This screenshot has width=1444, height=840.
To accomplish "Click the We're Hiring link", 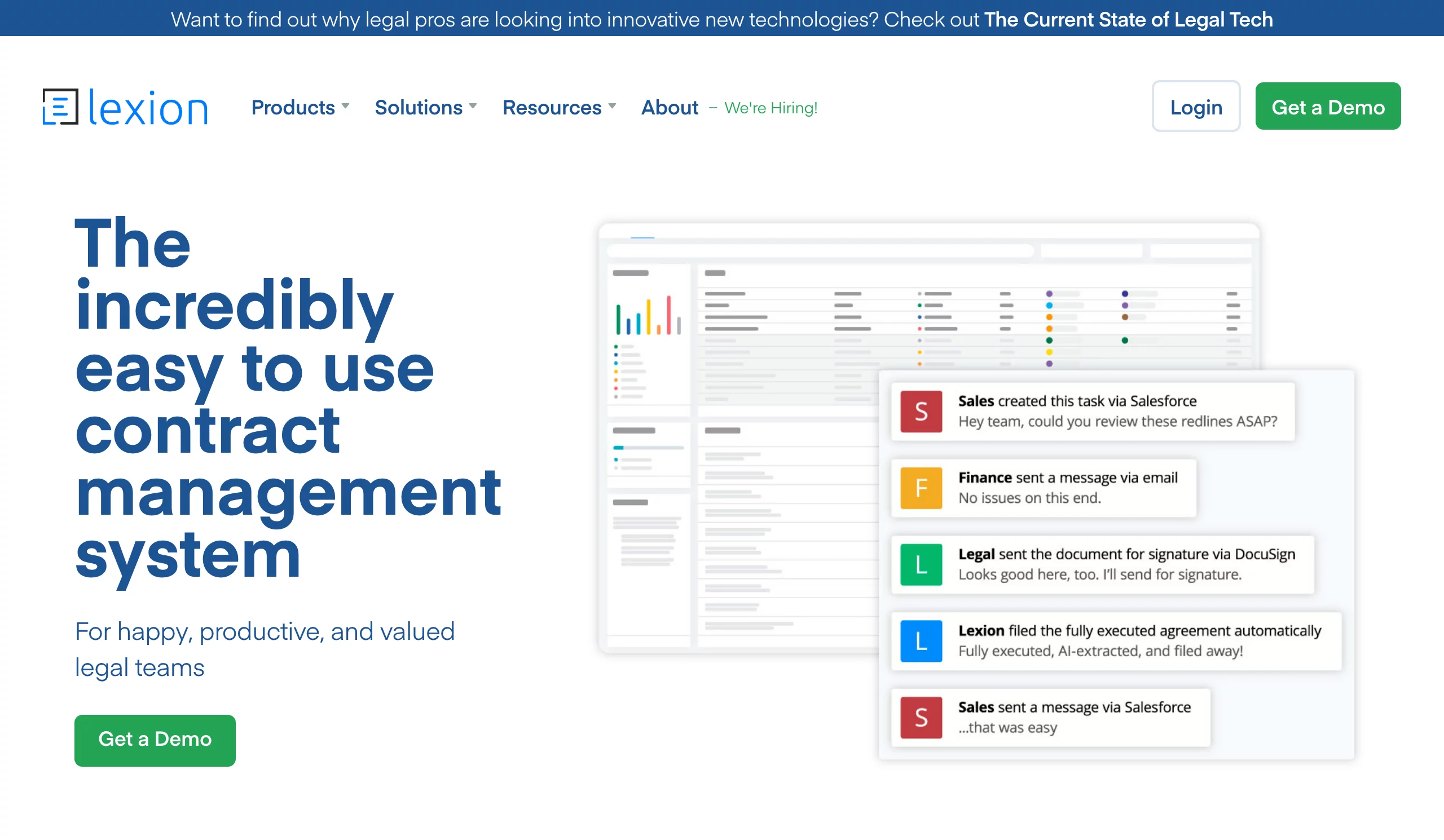I will [x=770, y=107].
